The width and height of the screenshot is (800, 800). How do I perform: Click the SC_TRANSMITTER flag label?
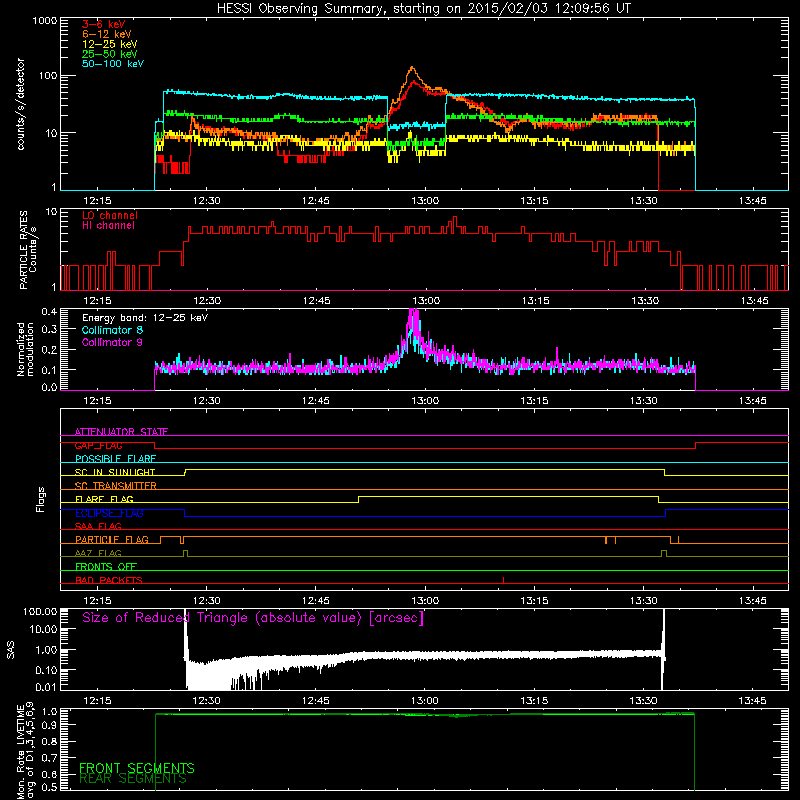[x=116, y=486]
